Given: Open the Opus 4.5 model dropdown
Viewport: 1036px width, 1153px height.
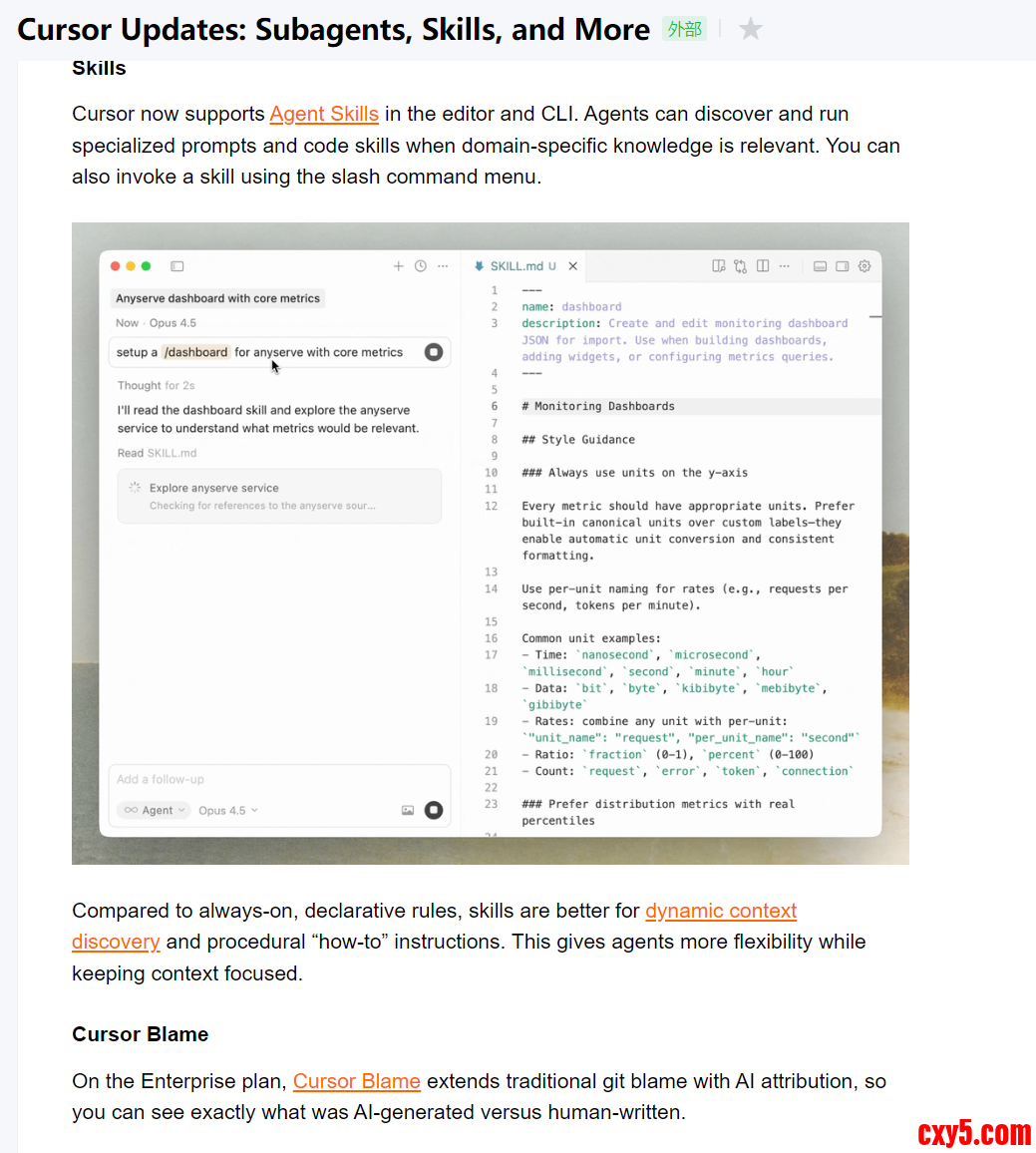Looking at the screenshot, I should point(228,810).
